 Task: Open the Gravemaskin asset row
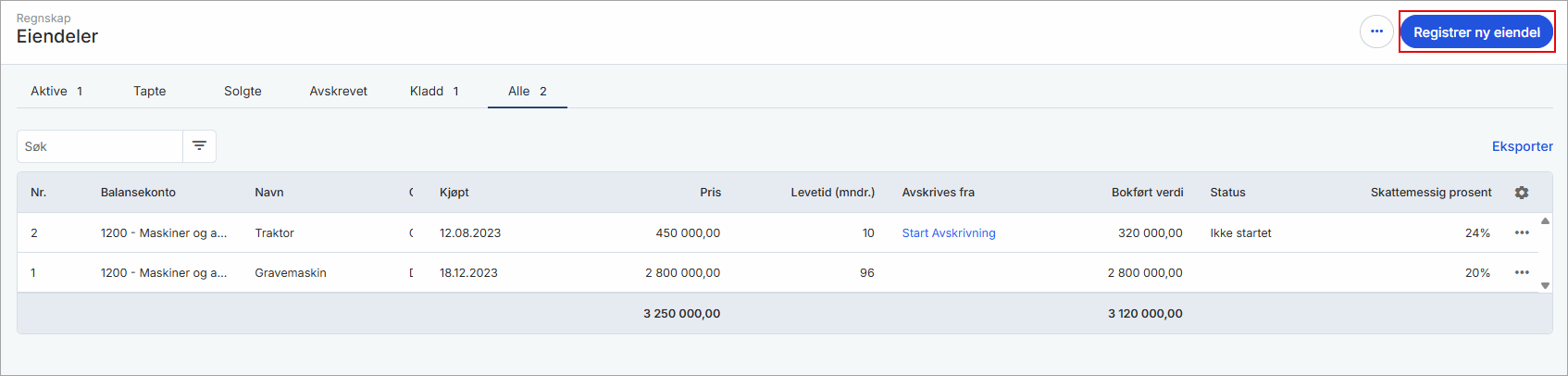(x=291, y=273)
